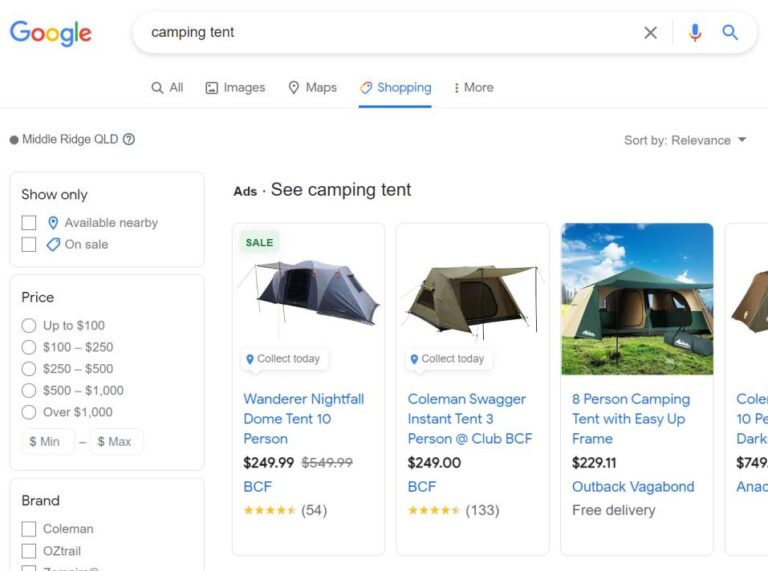This screenshot has height=571, width=768.
Task: Open the 8 Person Camping Tent photo
Action: 637,299
